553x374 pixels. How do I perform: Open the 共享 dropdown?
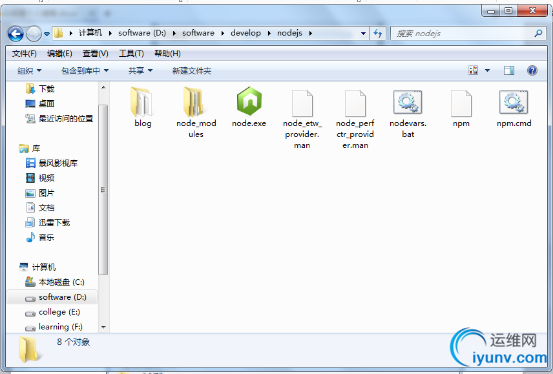click(x=140, y=71)
